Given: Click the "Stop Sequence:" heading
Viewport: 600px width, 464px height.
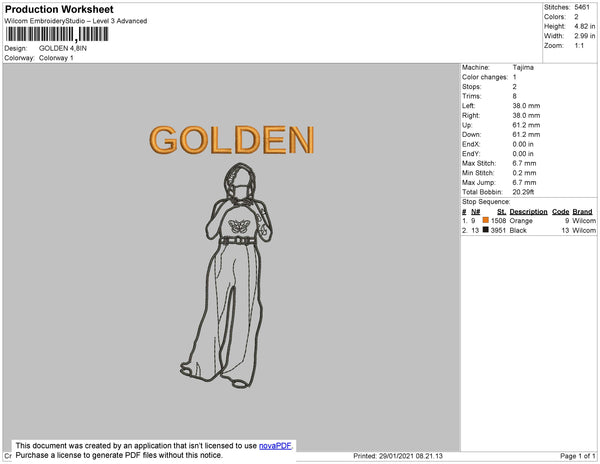Looking at the screenshot, I should point(486,202).
